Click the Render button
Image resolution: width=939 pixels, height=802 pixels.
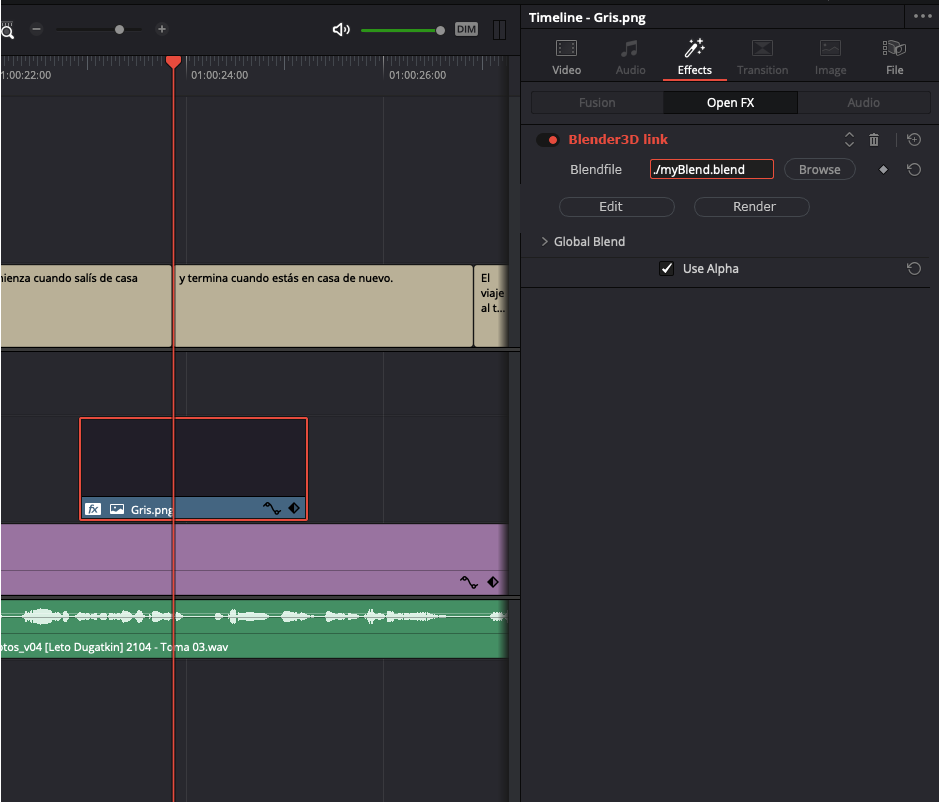click(752, 207)
